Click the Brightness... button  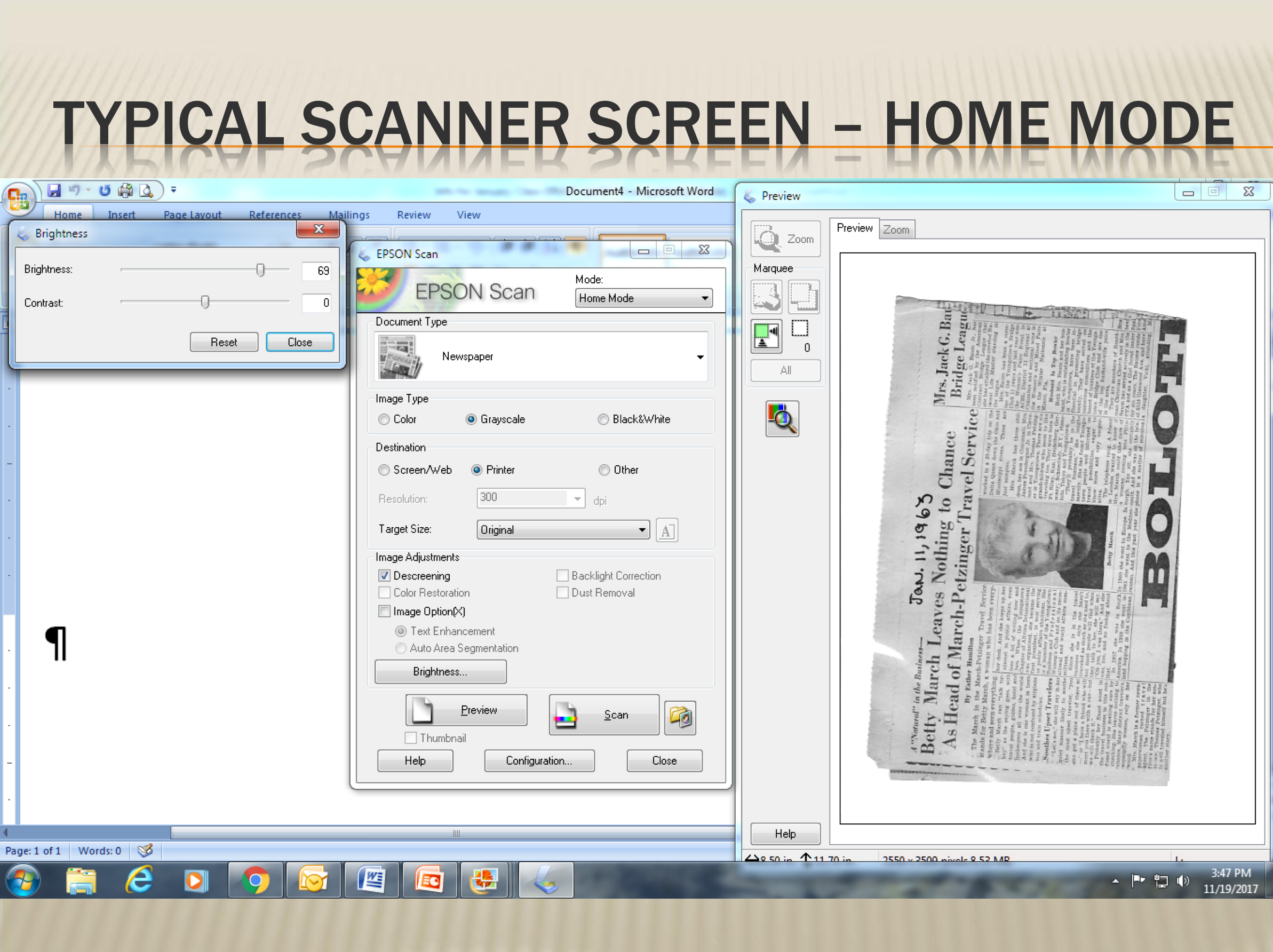point(440,672)
